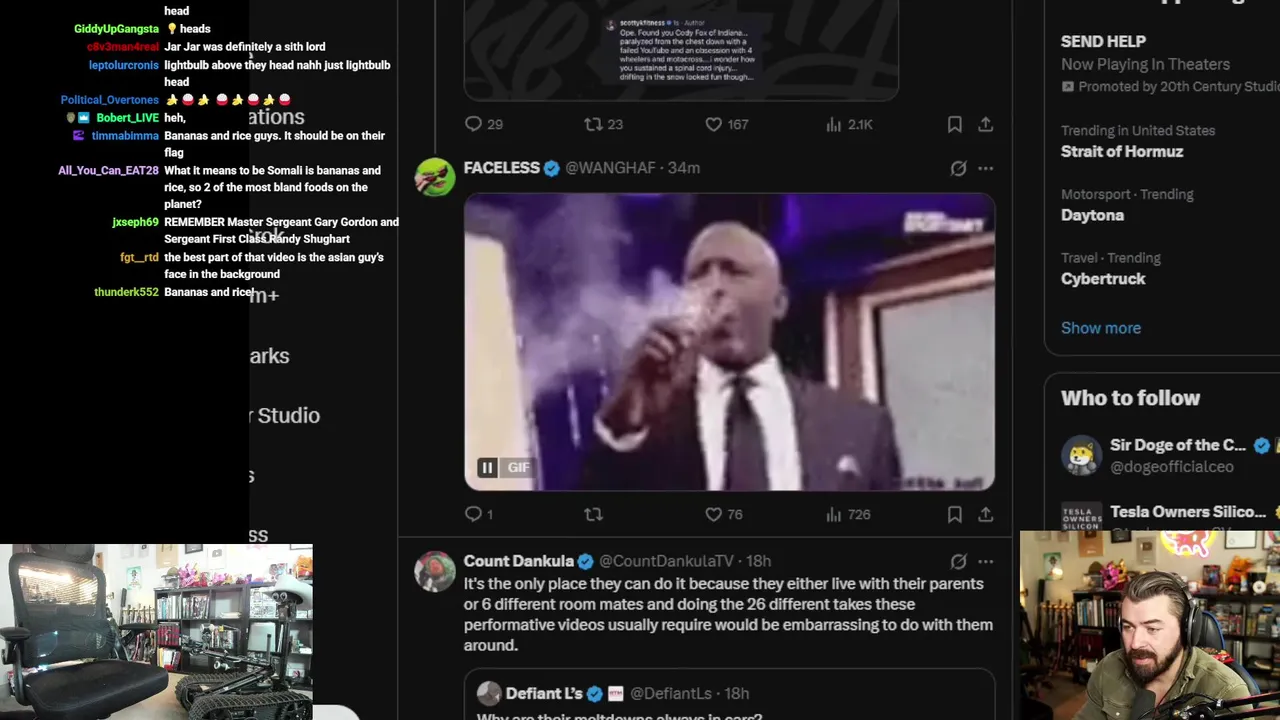This screenshot has height=720, width=1280.
Task: Open Strait of Hormuz trending topic
Action: coord(1122,151)
